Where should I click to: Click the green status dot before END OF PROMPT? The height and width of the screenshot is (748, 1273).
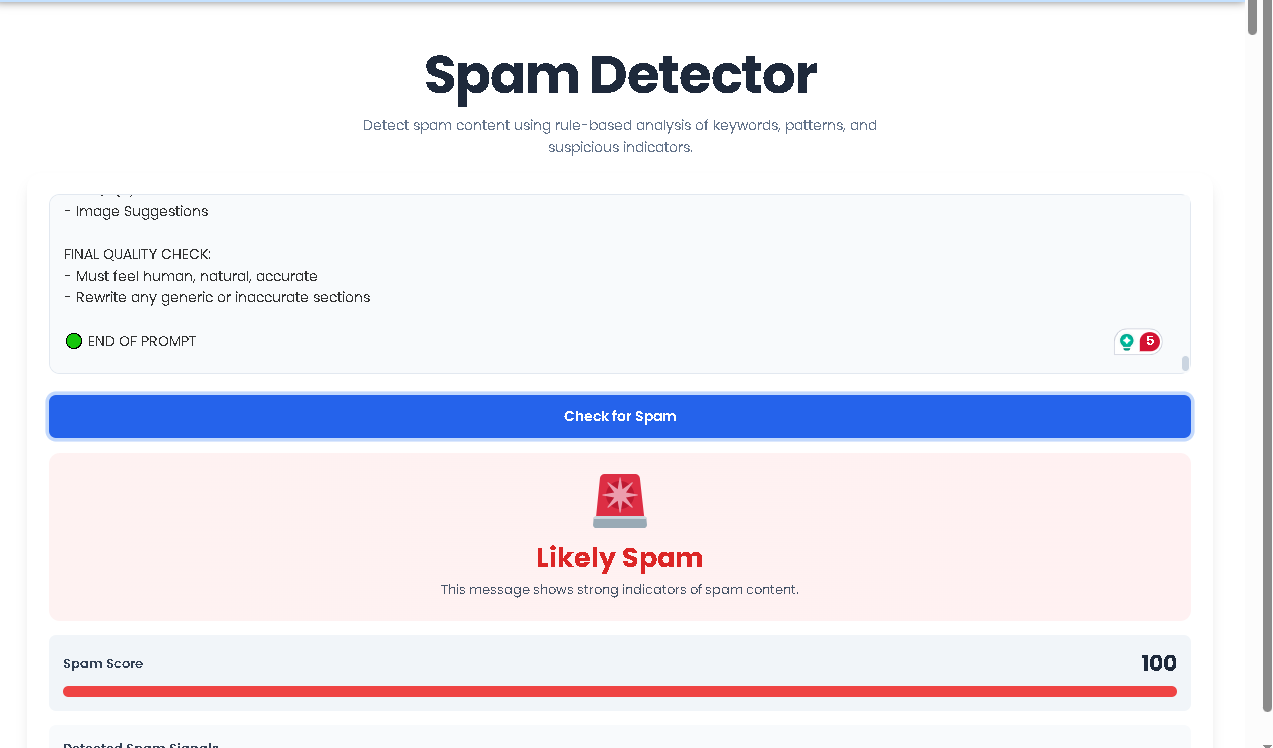(73, 340)
